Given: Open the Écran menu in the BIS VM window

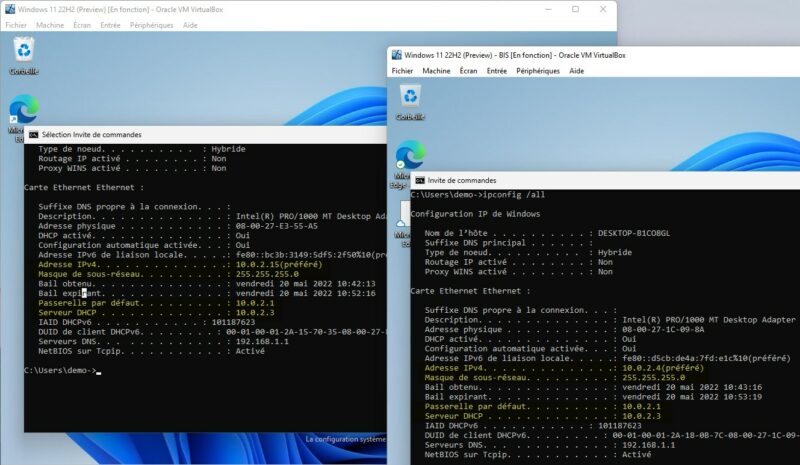Looking at the screenshot, I should [468, 71].
